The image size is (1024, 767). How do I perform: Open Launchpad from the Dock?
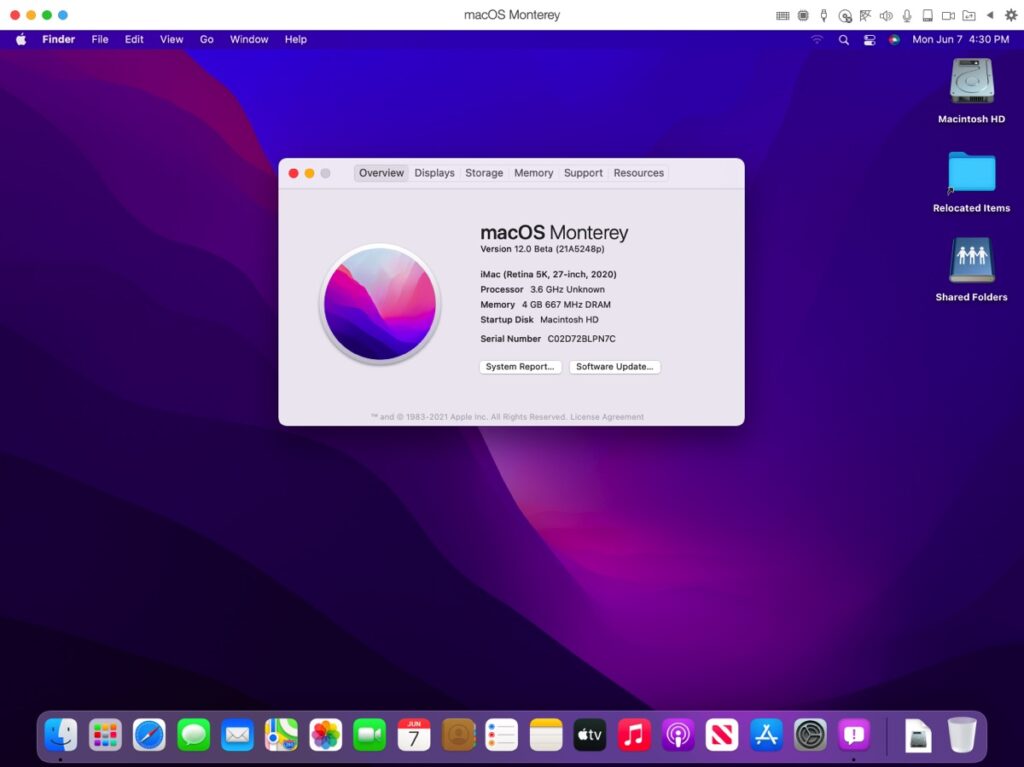(x=105, y=735)
